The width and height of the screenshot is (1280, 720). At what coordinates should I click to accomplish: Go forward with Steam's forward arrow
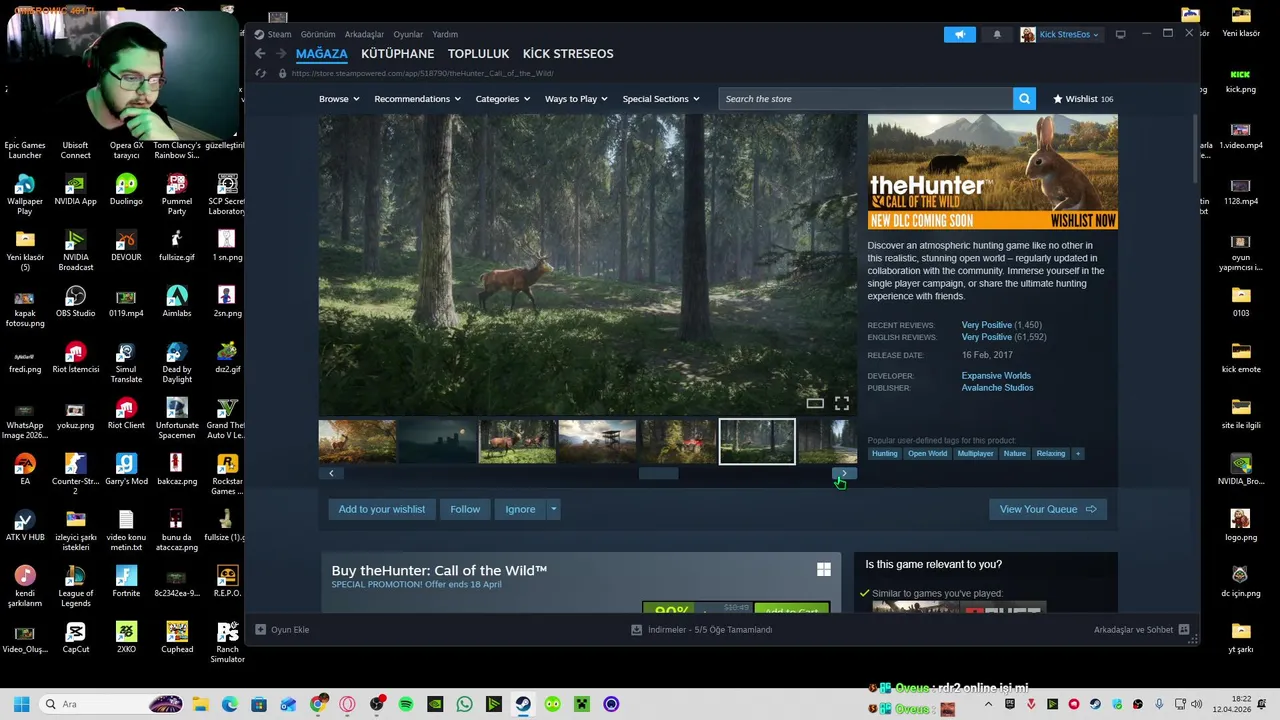(281, 54)
